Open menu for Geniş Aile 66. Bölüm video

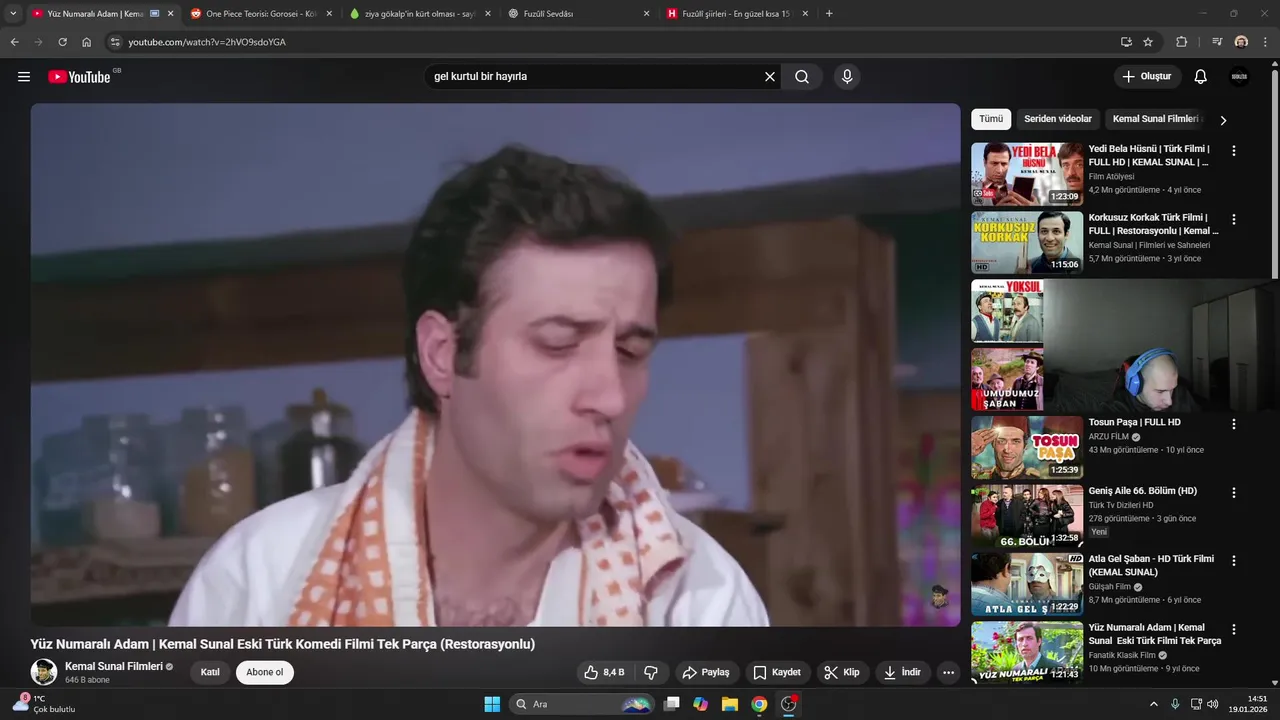1234,493
